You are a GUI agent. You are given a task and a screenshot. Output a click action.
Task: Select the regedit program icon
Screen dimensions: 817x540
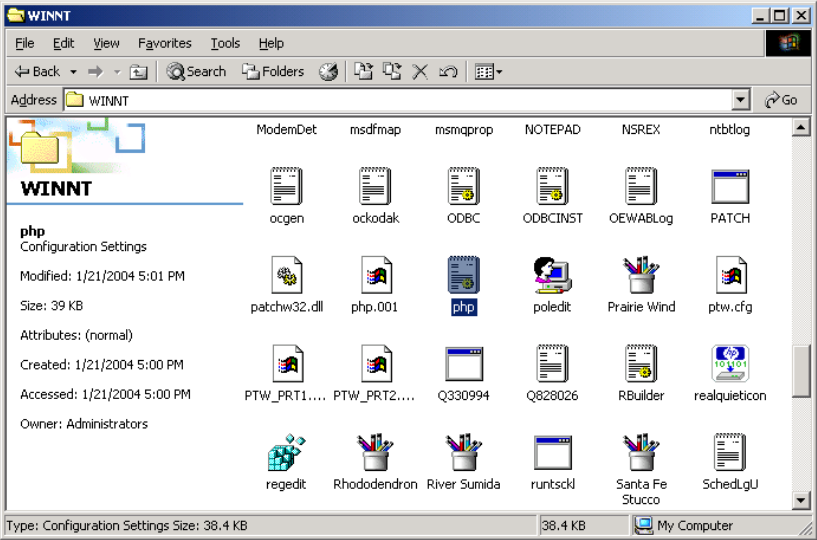286,453
